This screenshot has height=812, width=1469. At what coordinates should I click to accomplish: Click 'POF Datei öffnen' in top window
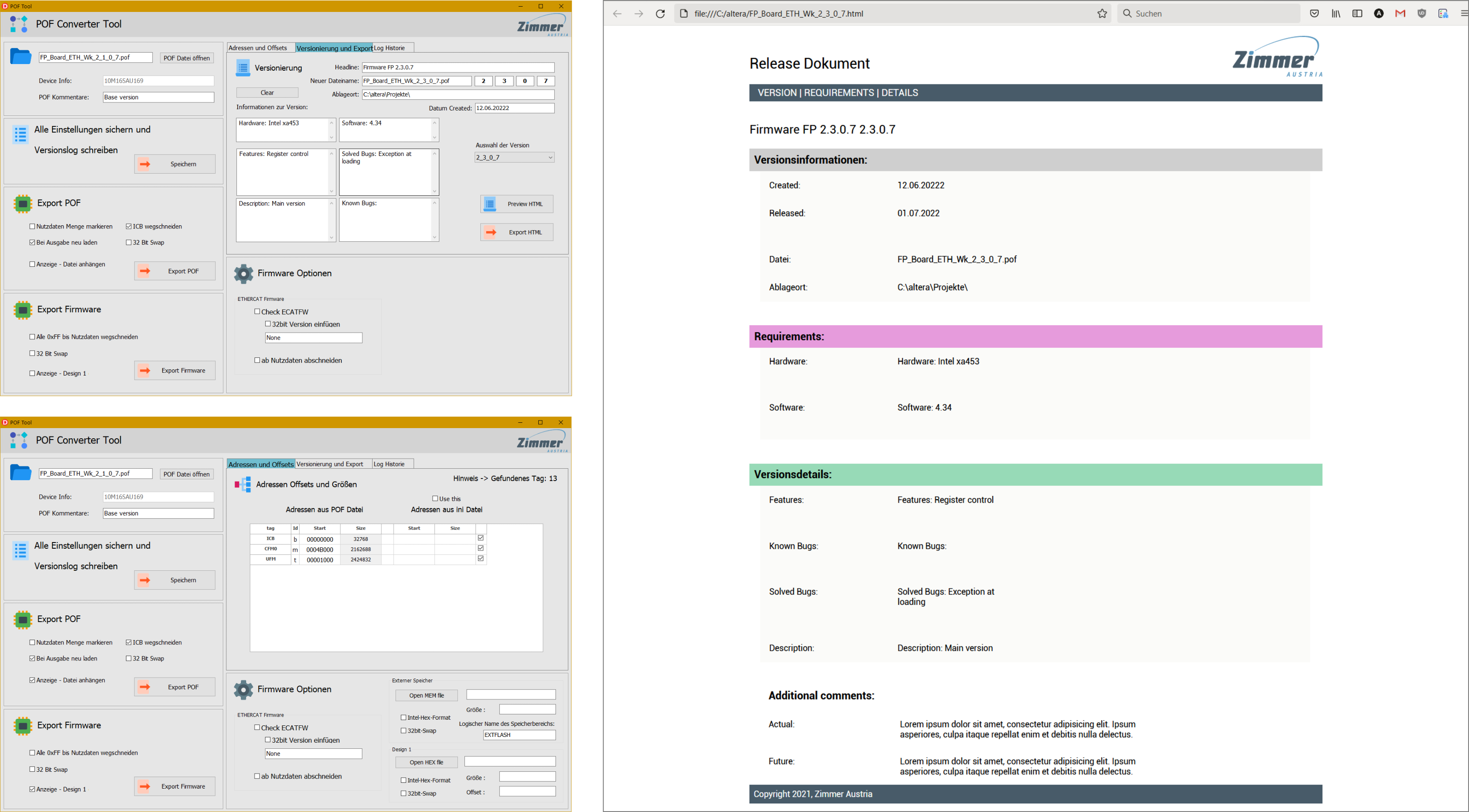point(186,58)
